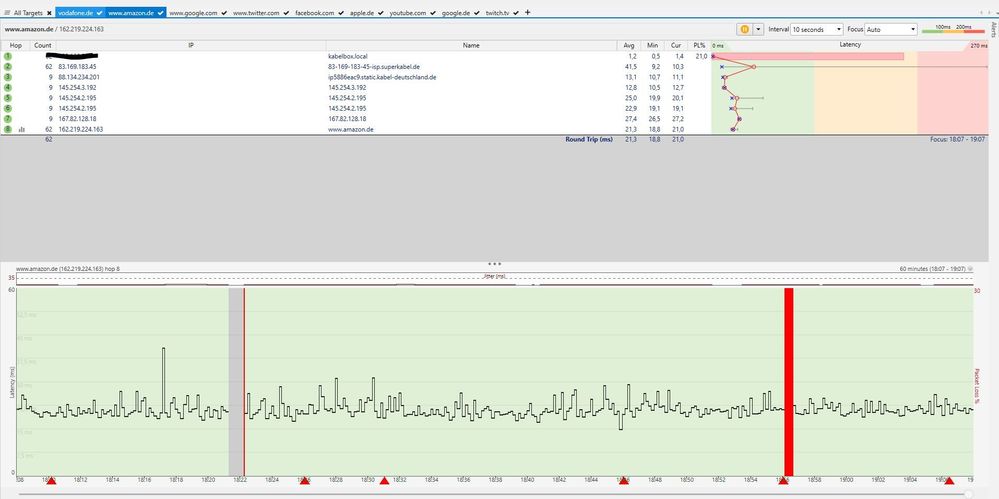Screen dimensions: 999x499
Task: Click the wide red packet loss bar in the timeline
Action: [x=788, y=380]
